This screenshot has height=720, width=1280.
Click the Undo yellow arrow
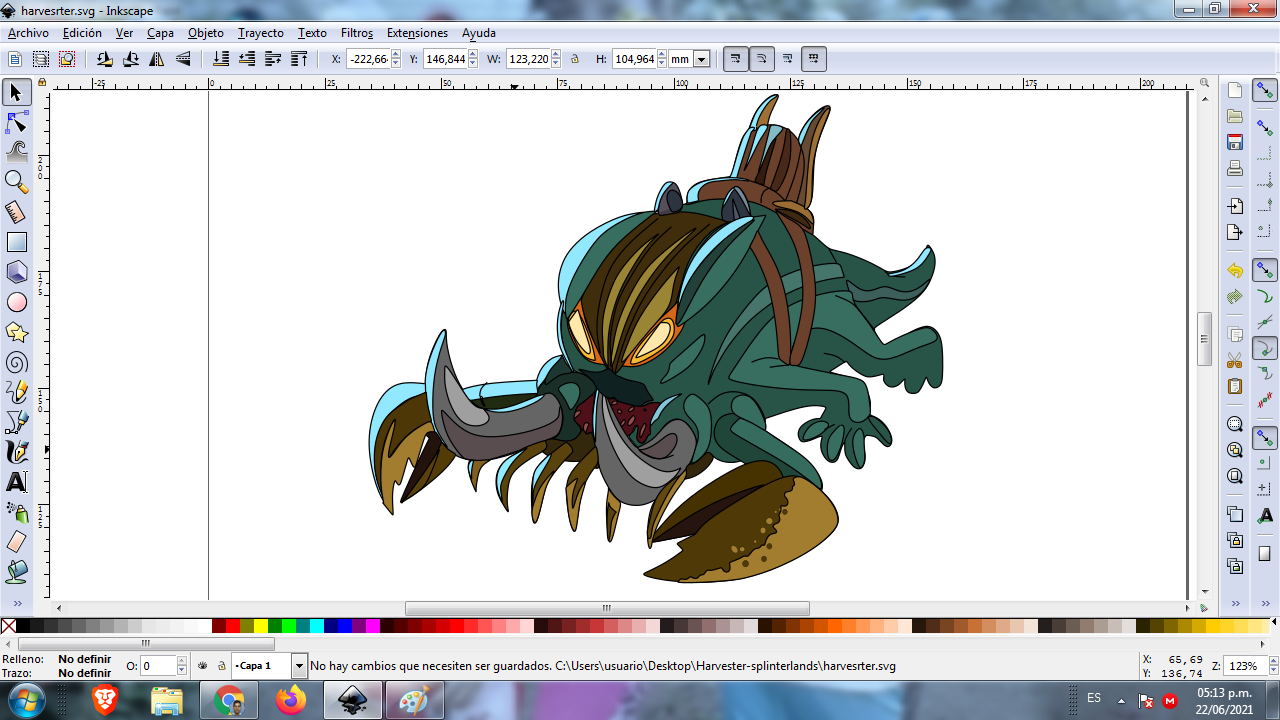pos(1235,271)
